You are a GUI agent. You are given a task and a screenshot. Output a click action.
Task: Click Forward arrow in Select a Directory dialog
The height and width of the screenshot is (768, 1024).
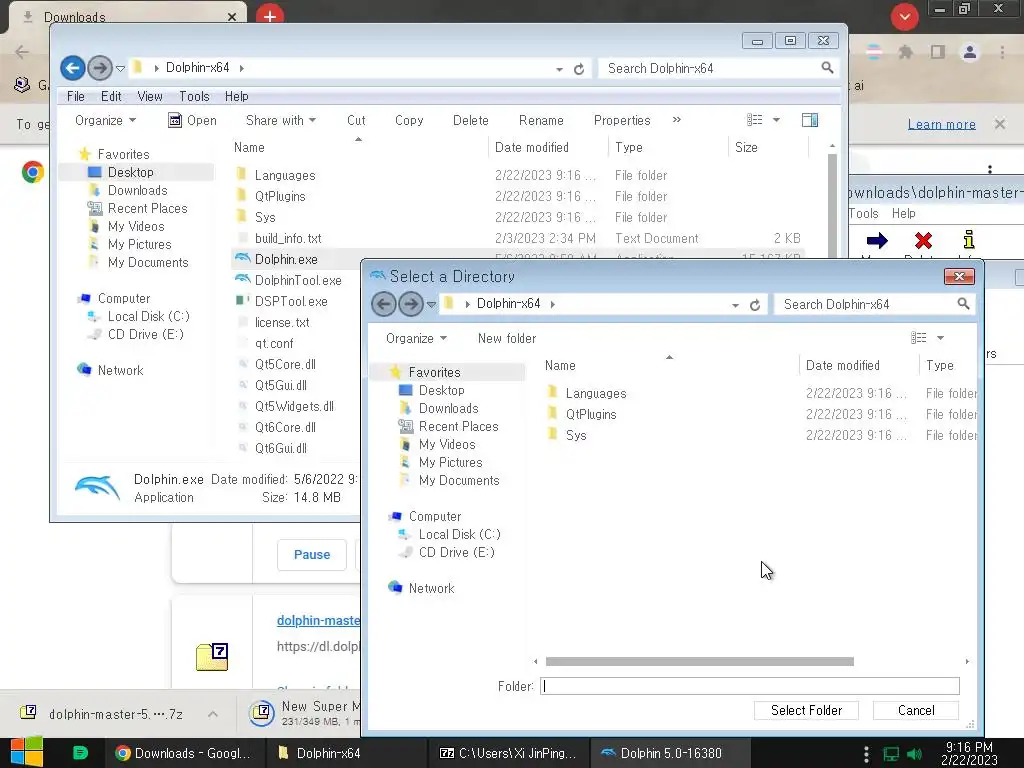tap(411, 304)
